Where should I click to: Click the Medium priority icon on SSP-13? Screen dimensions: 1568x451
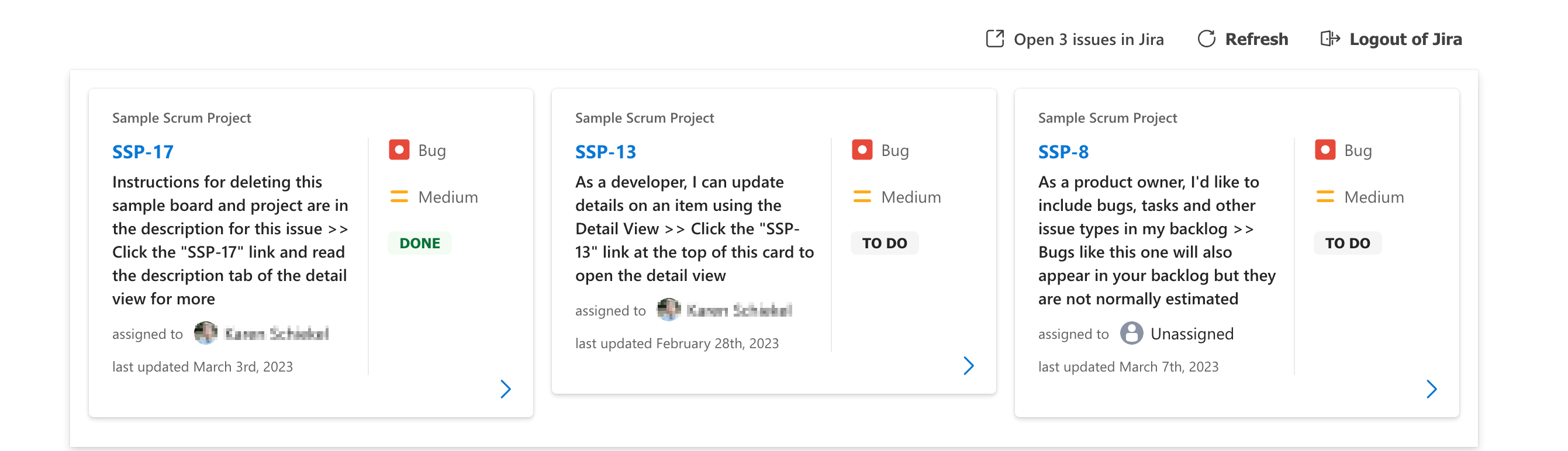pyautogui.click(x=862, y=197)
